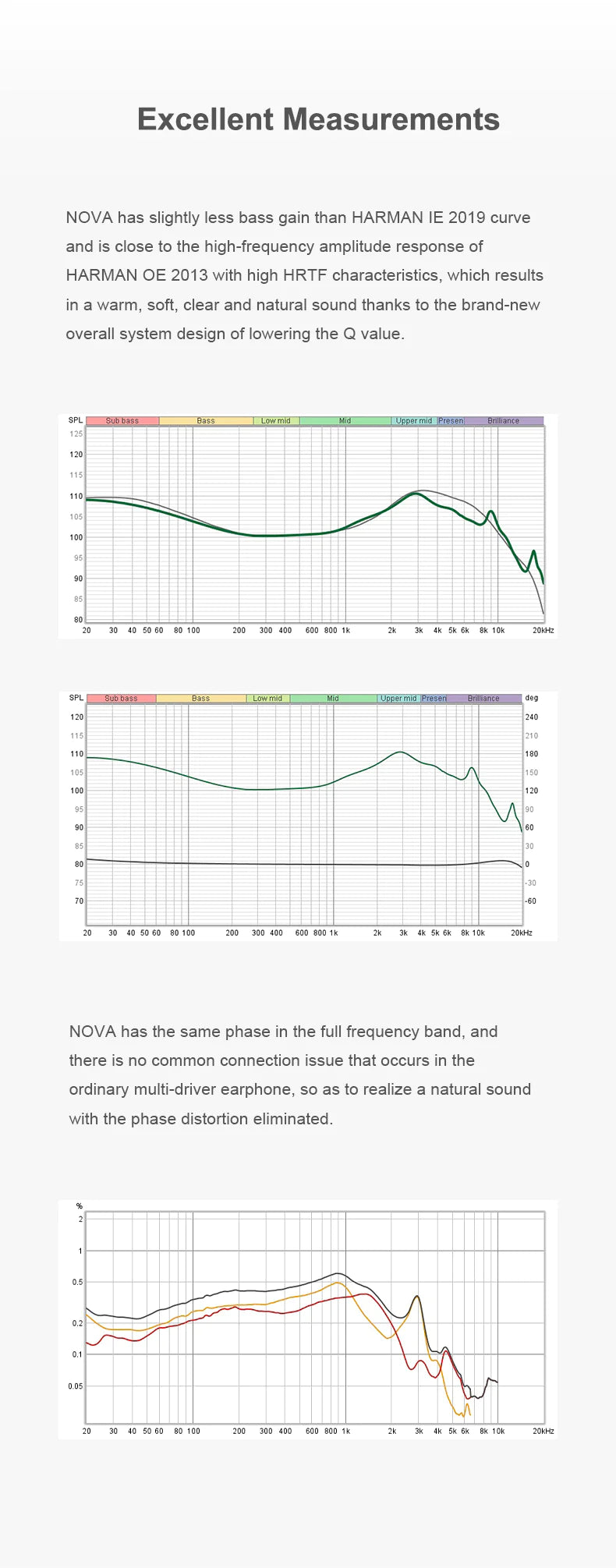Click the paragraph beginning "NOVA has the same phase"

click(x=300, y=1074)
